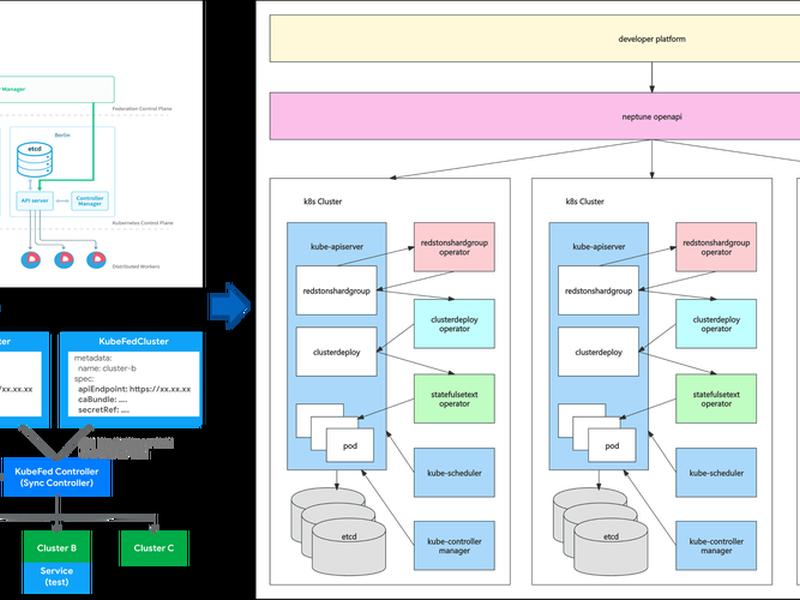Select the pink neptune openapi box
This screenshot has height=600, width=800.
click(535, 116)
